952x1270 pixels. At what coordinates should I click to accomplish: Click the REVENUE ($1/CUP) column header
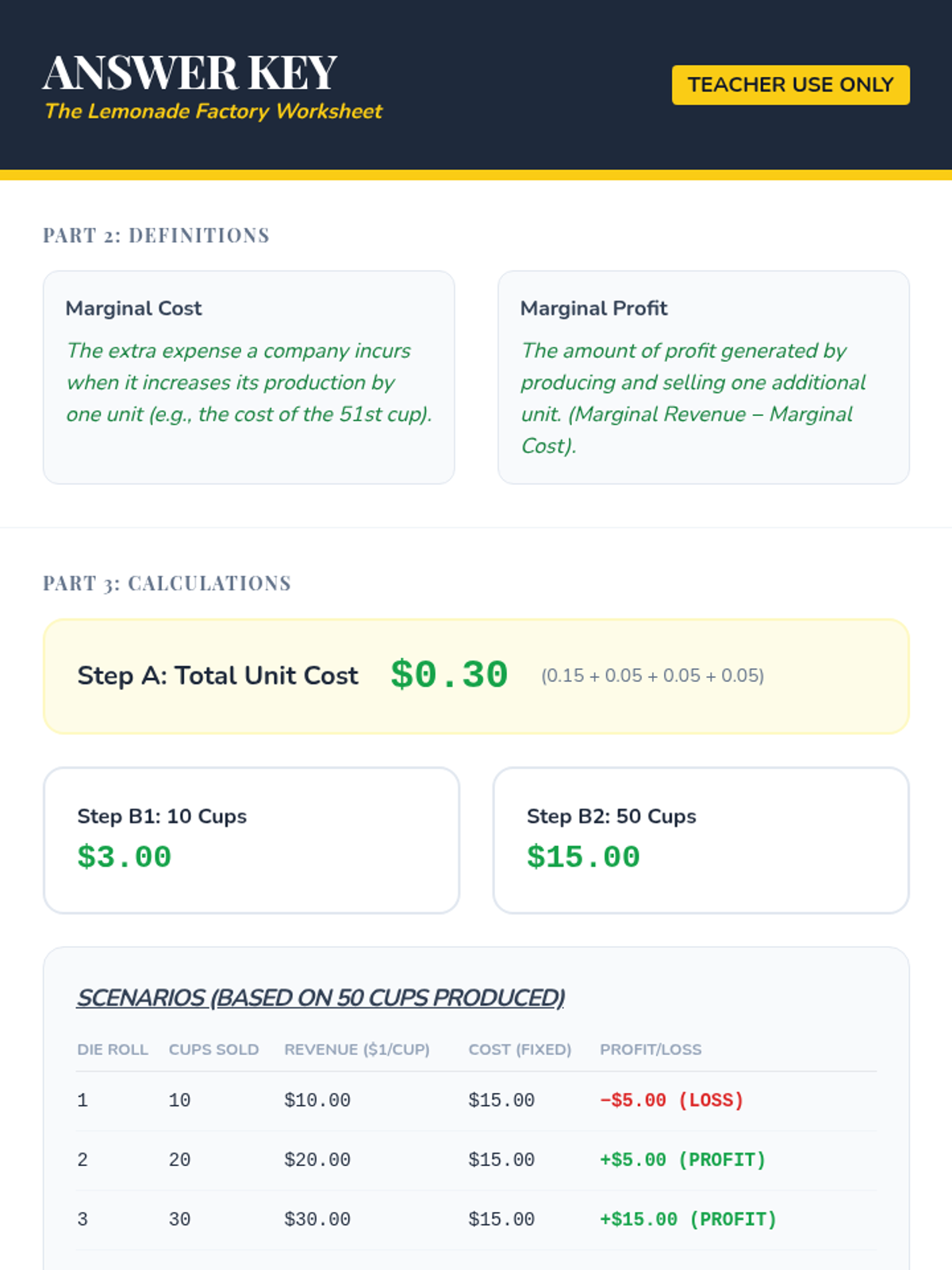point(357,1049)
